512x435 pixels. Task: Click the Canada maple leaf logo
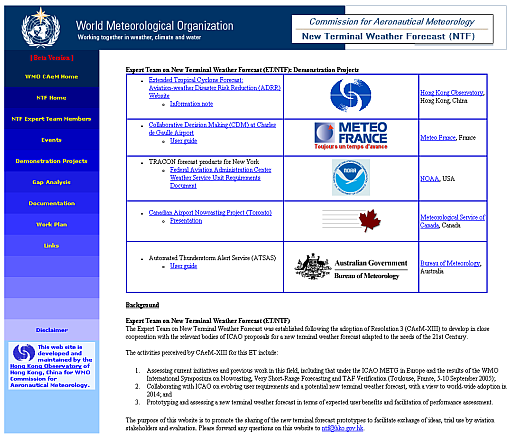point(351,220)
